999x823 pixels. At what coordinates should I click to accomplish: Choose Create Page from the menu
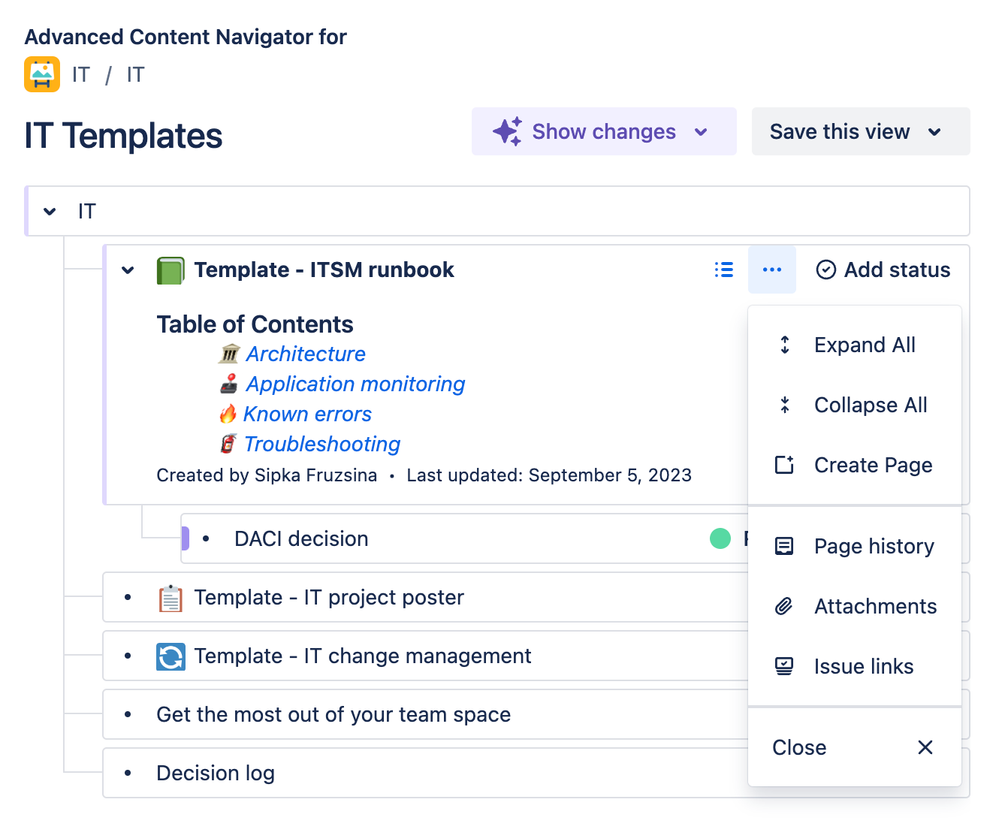[854, 464]
